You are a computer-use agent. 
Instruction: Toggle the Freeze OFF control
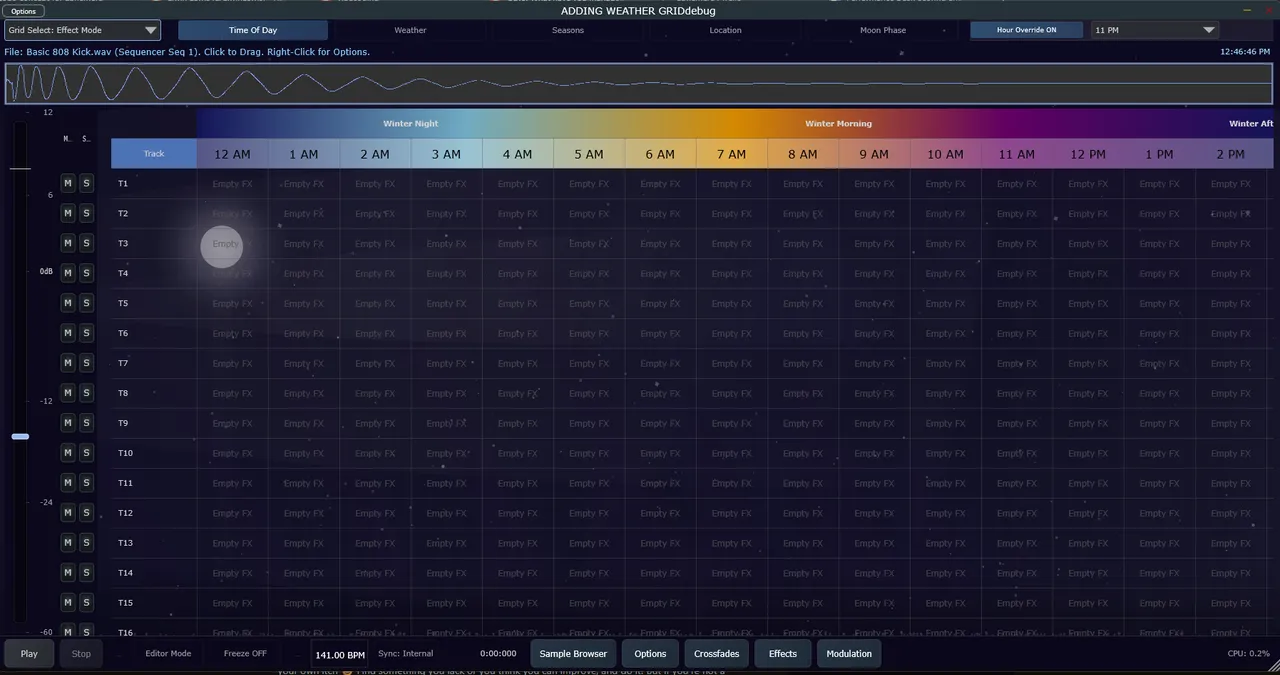point(245,654)
